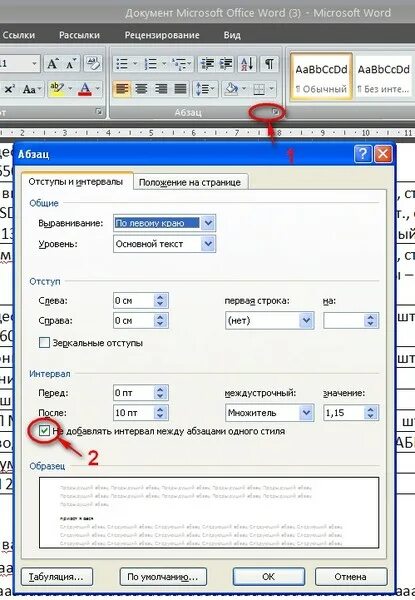The image size is (415, 600).
Task: Click the Перед spacing field
Action: pyautogui.click(x=133, y=393)
